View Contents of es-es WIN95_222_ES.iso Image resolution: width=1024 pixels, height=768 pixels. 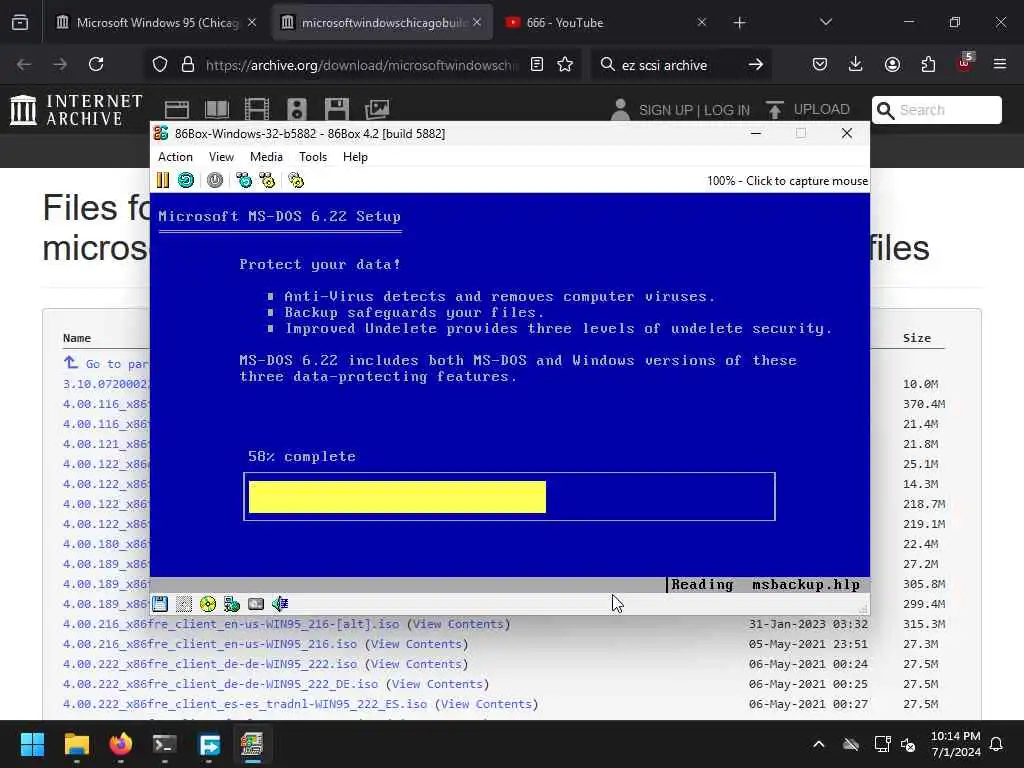(486, 705)
